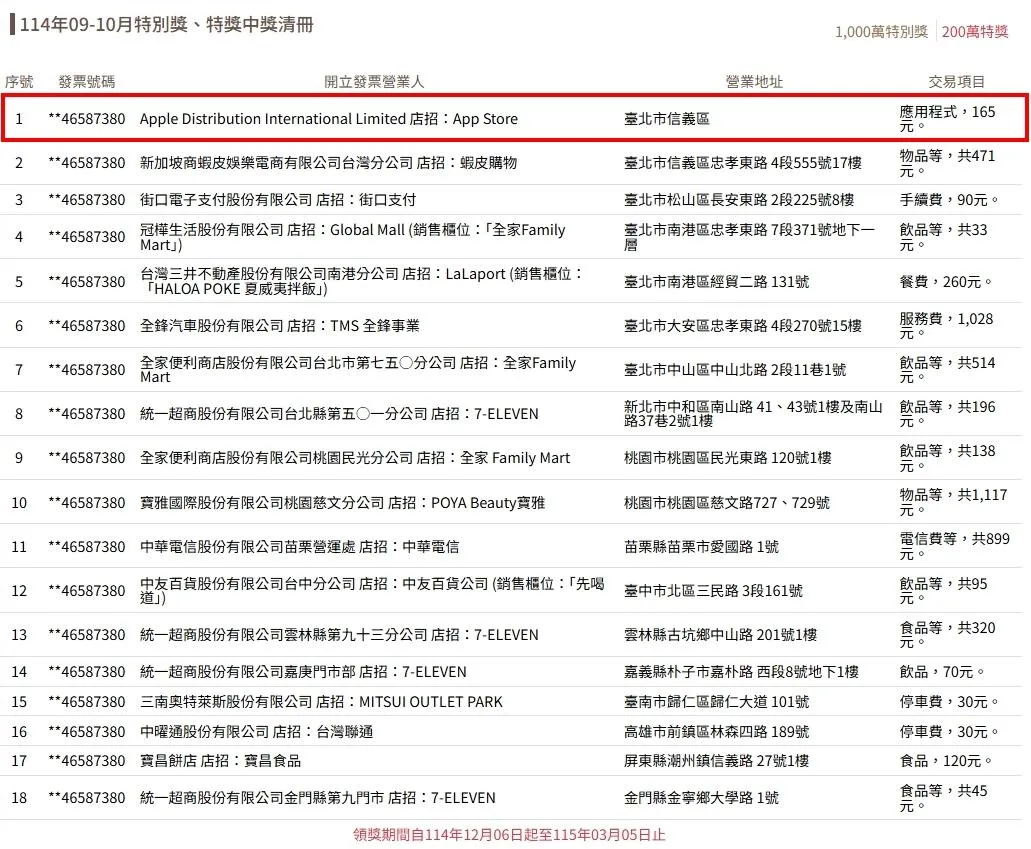This screenshot has width=1031, height=849.
Task: Click the 飲品等，共95元 cell
Action: click(x=944, y=591)
